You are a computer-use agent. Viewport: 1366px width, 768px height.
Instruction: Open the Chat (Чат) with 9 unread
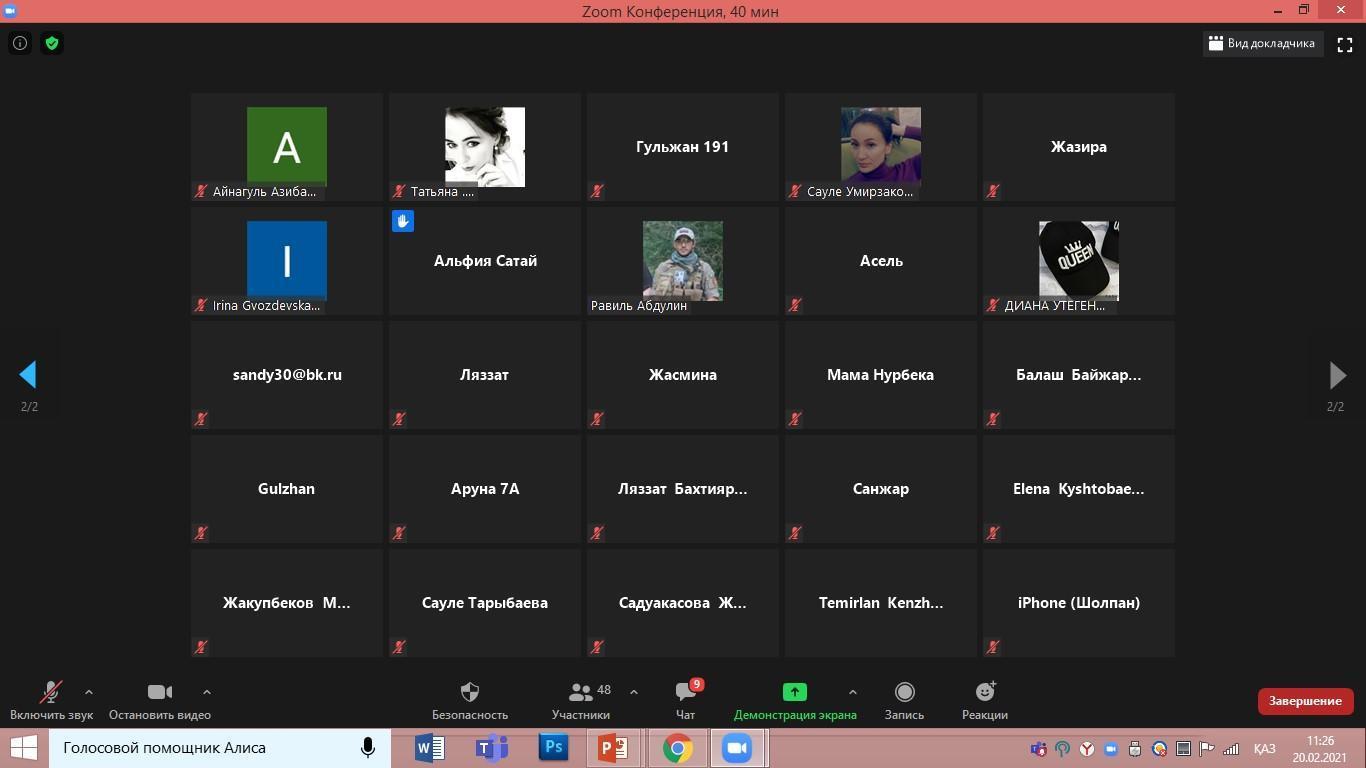click(685, 700)
